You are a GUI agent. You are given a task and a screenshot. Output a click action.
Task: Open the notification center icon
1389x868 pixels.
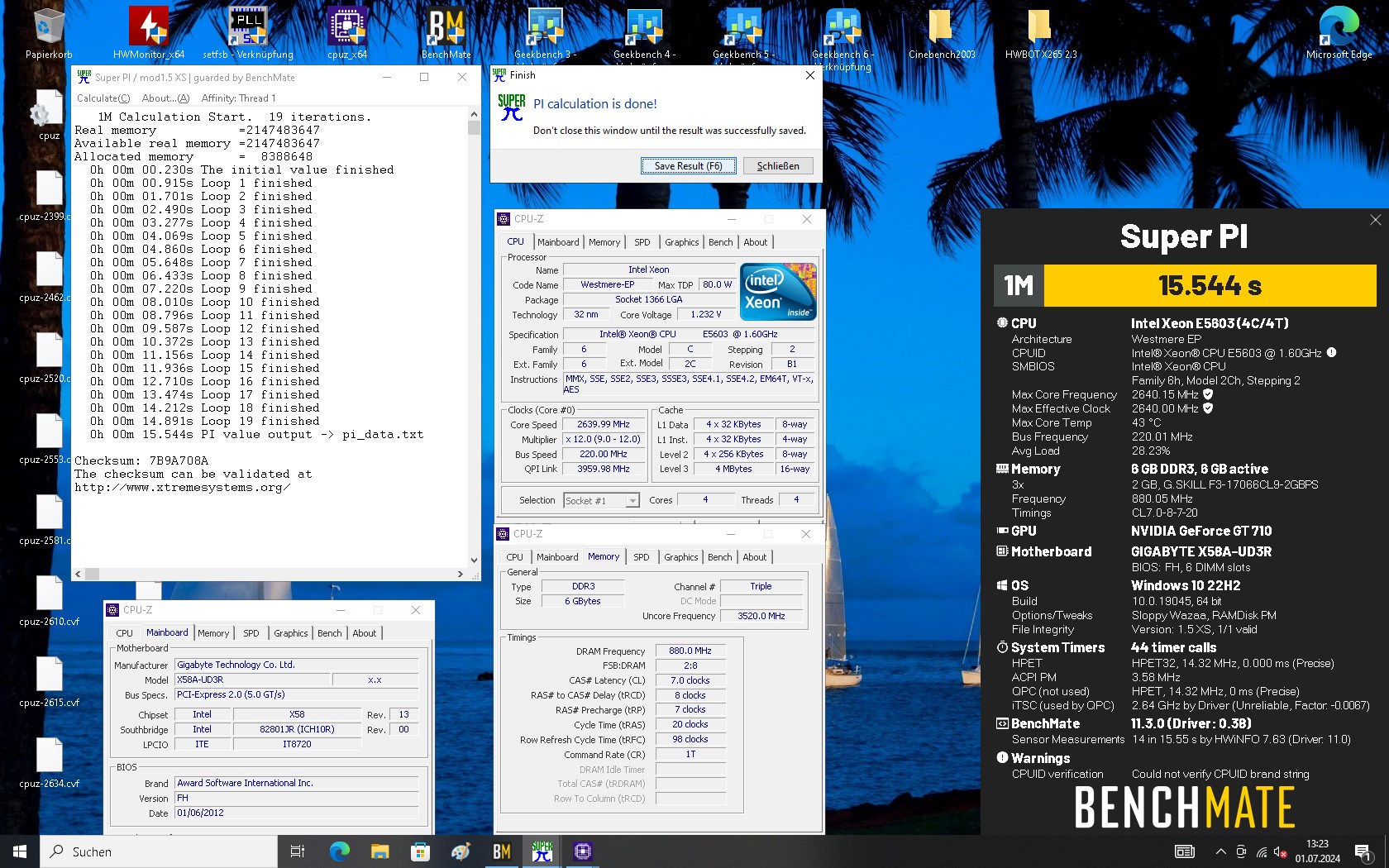(x=1363, y=851)
